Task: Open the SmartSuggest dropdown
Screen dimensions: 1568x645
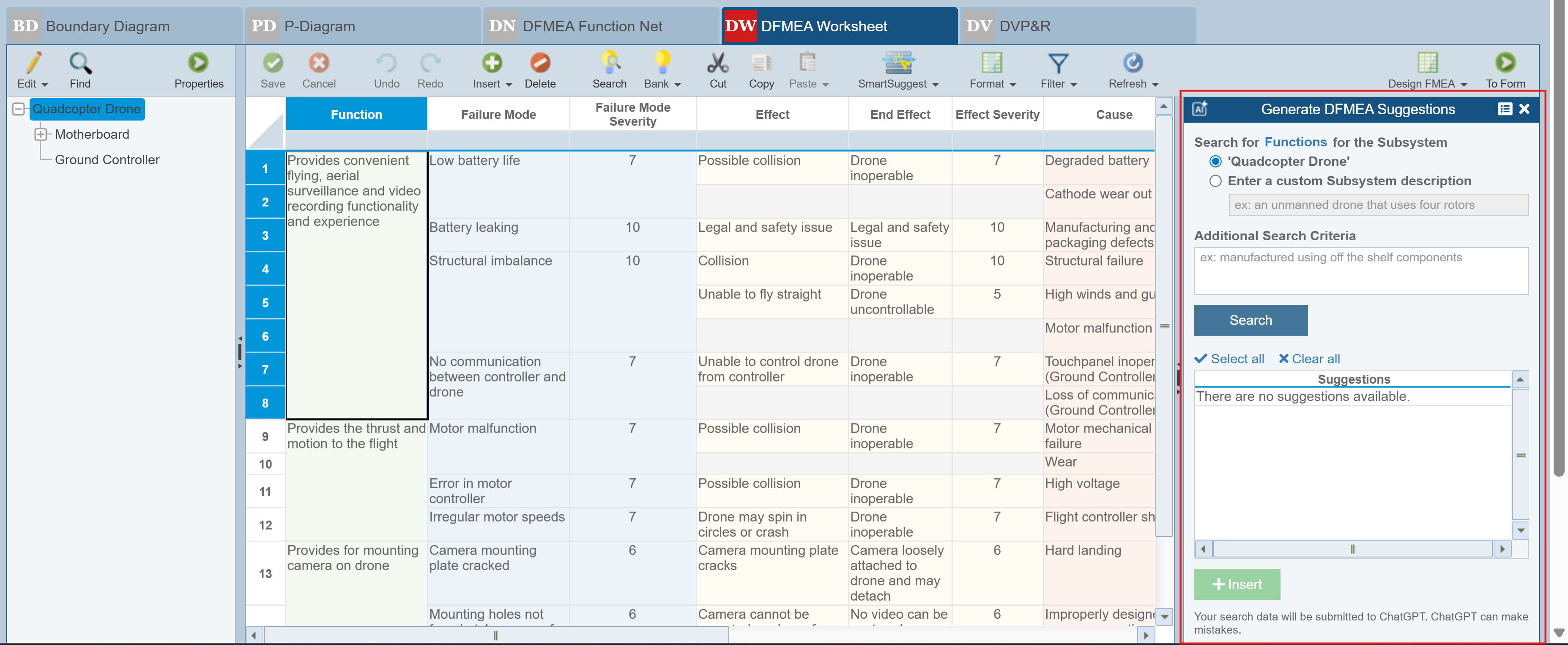Action: pos(898,83)
